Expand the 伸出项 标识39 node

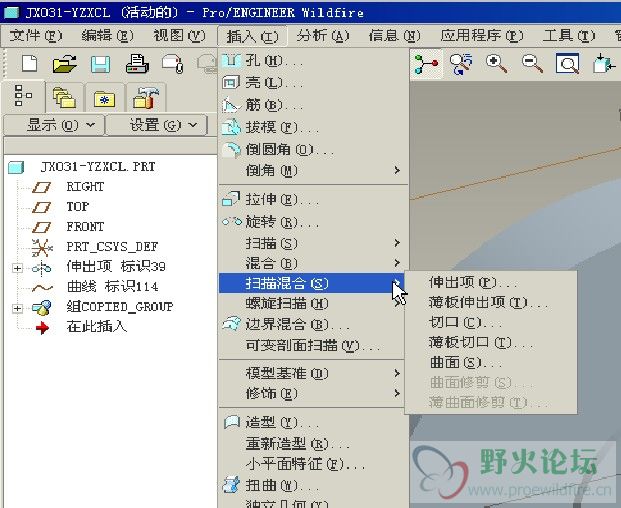[17, 268]
